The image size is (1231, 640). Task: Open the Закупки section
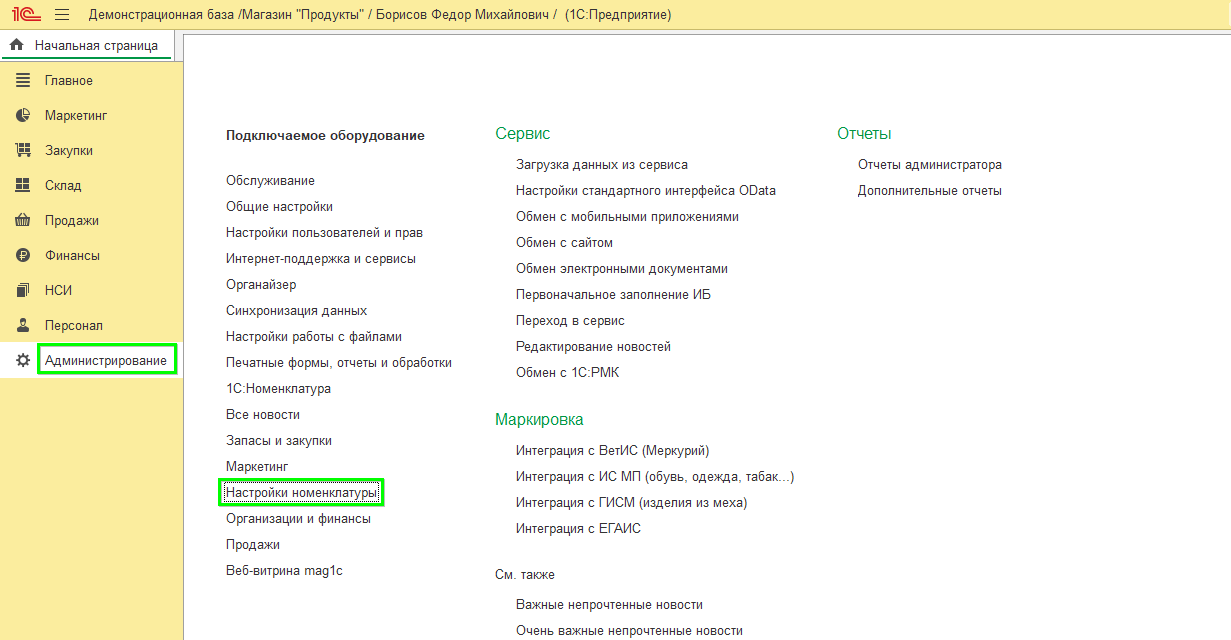coord(69,150)
